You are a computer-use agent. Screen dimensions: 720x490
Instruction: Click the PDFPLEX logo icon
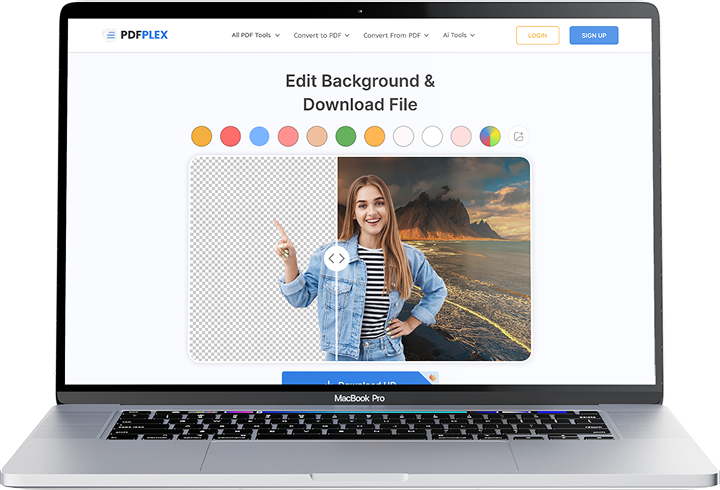(x=110, y=35)
